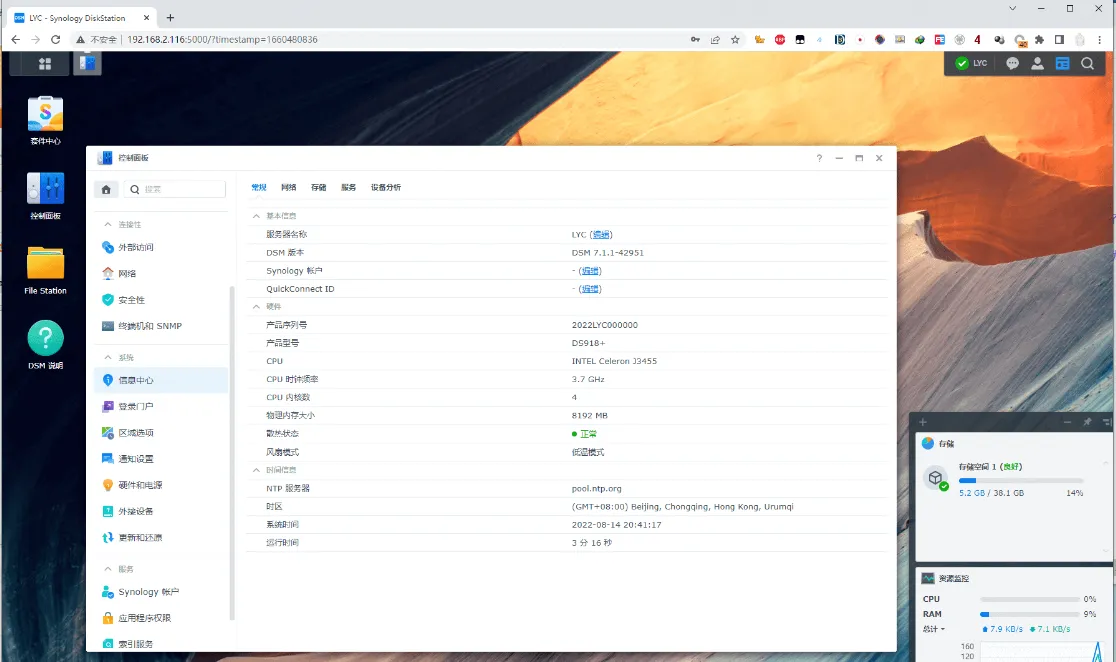Click the notifications chat icon in taskbar
Image resolution: width=1116 pixels, height=662 pixels.
pos(1013,63)
